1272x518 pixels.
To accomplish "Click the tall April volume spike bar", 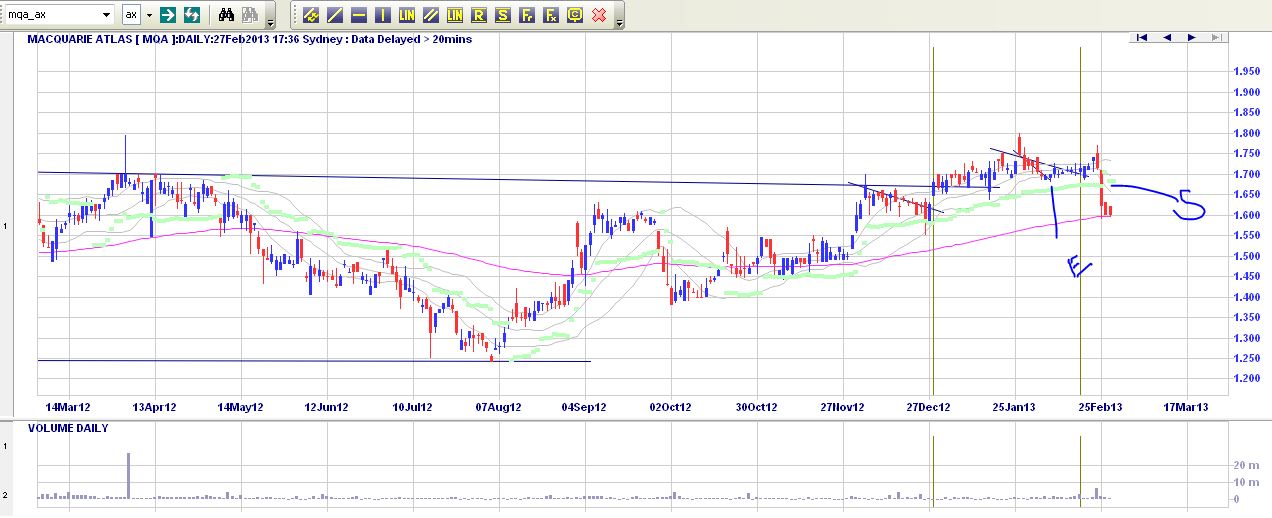I will pyautogui.click(x=128, y=476).
